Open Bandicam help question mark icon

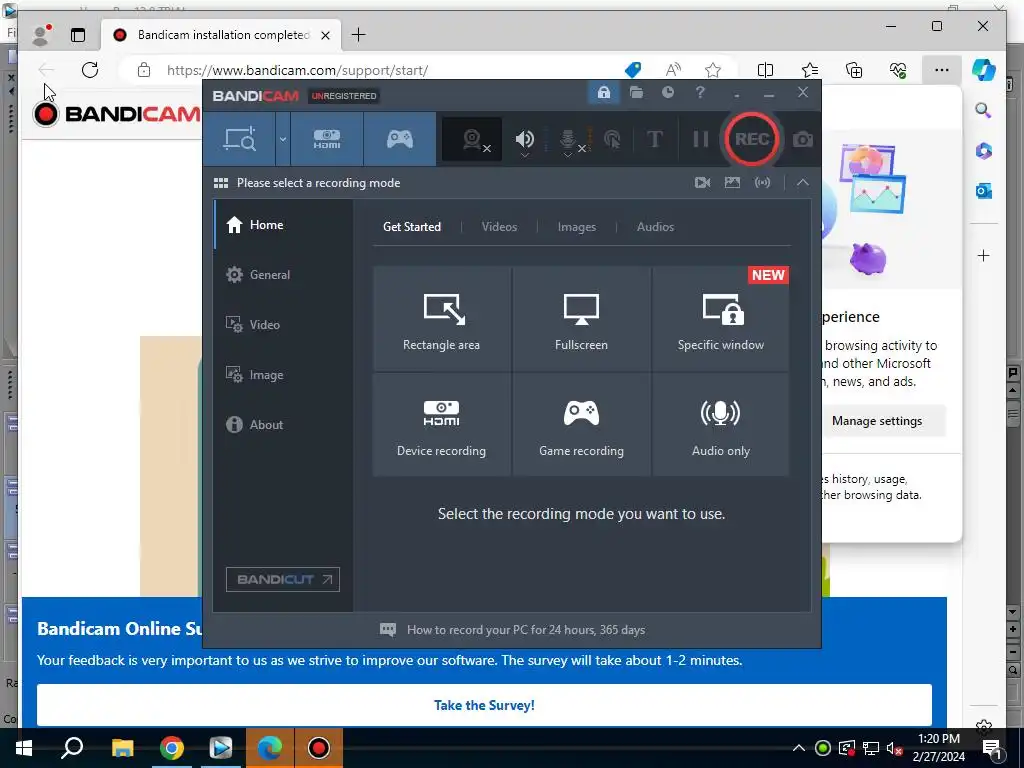coord(700,93)
